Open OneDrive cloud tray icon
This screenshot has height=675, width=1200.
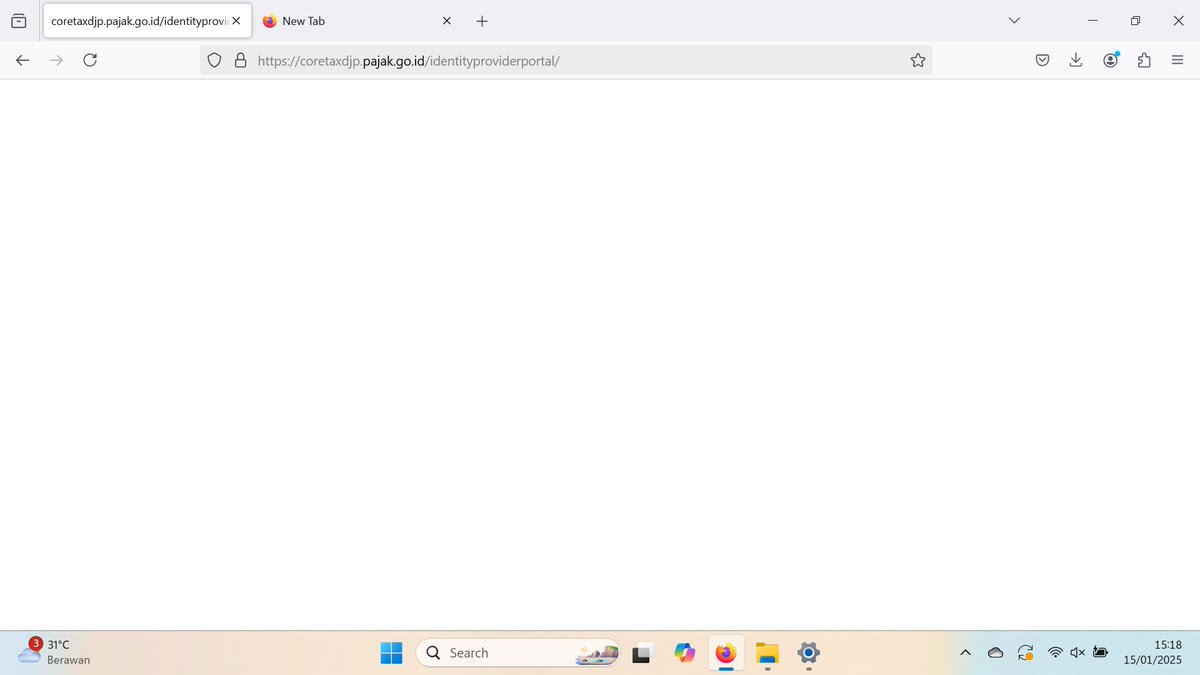coord(995,653)
